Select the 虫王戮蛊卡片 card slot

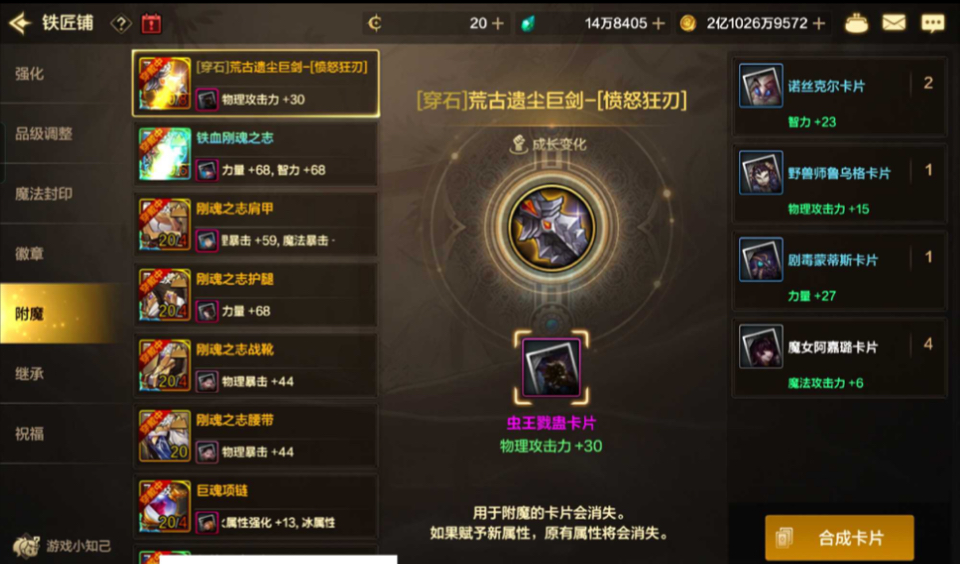click(x=551, y=367)
